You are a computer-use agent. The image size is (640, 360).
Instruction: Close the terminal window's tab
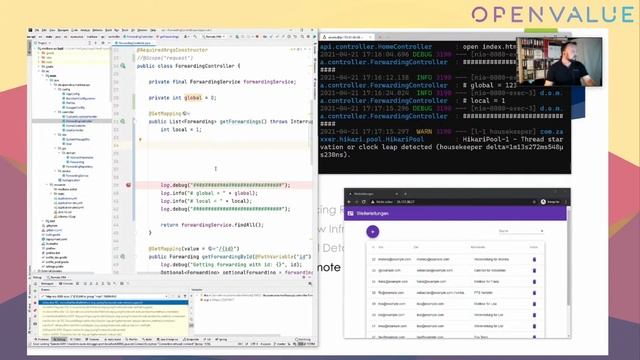pyautogui.click(x=370, y=37)
